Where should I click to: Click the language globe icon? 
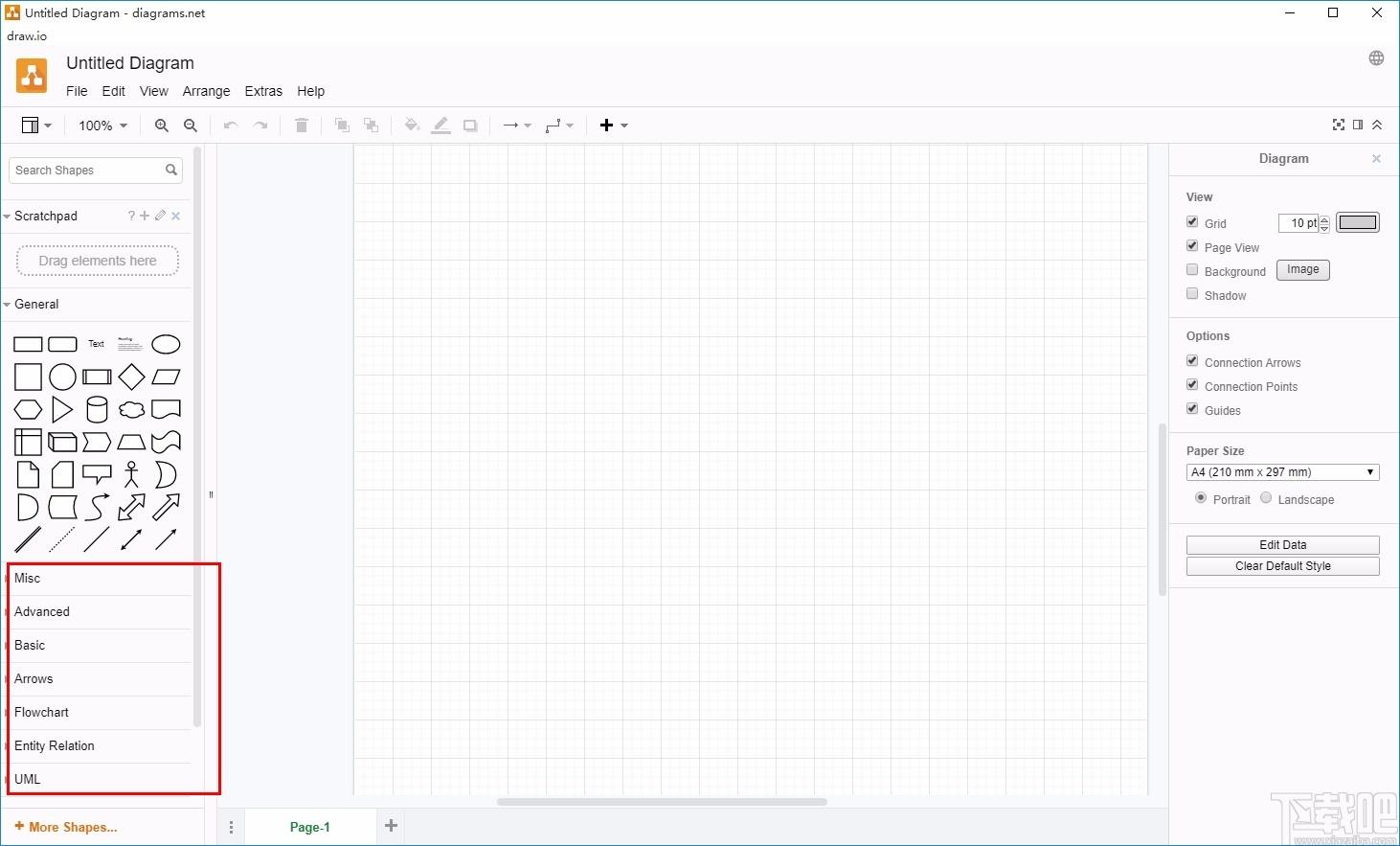(x=1376, y=58)
